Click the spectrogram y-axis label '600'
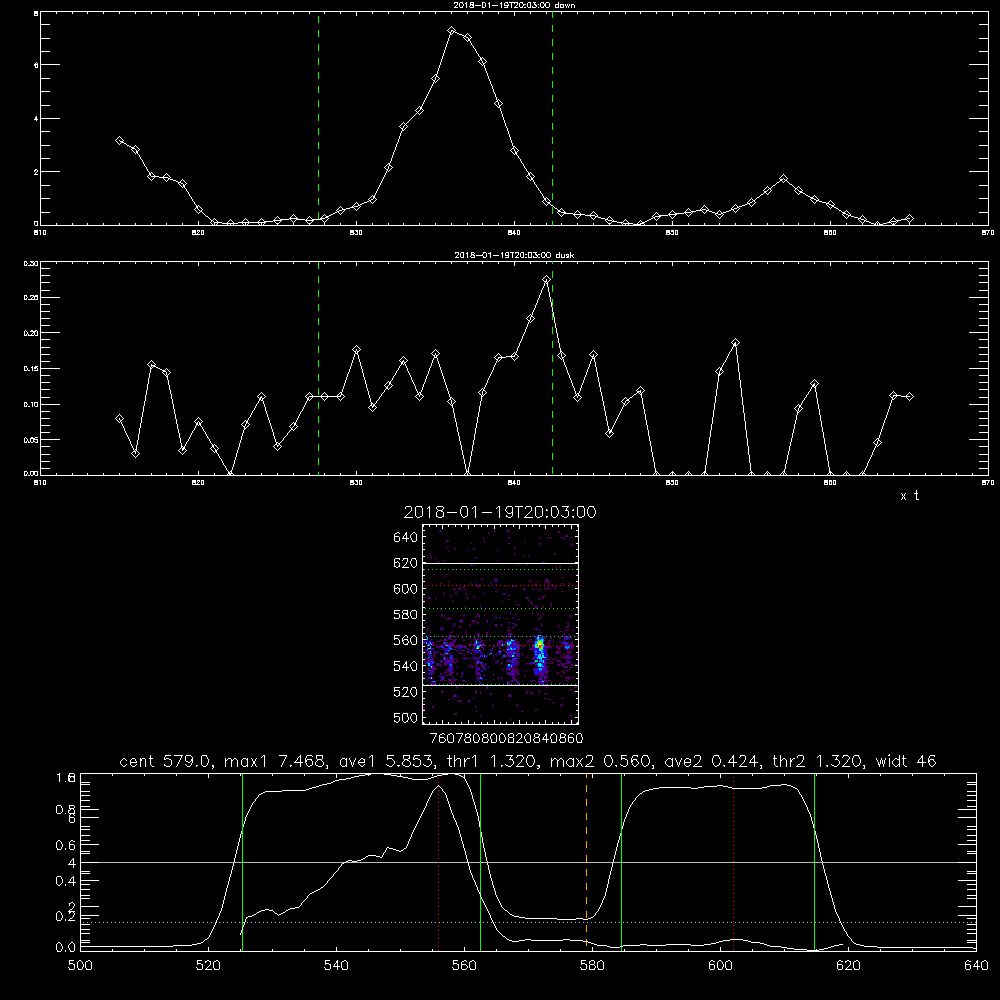 pyautogui.click(x=406, y=589)
